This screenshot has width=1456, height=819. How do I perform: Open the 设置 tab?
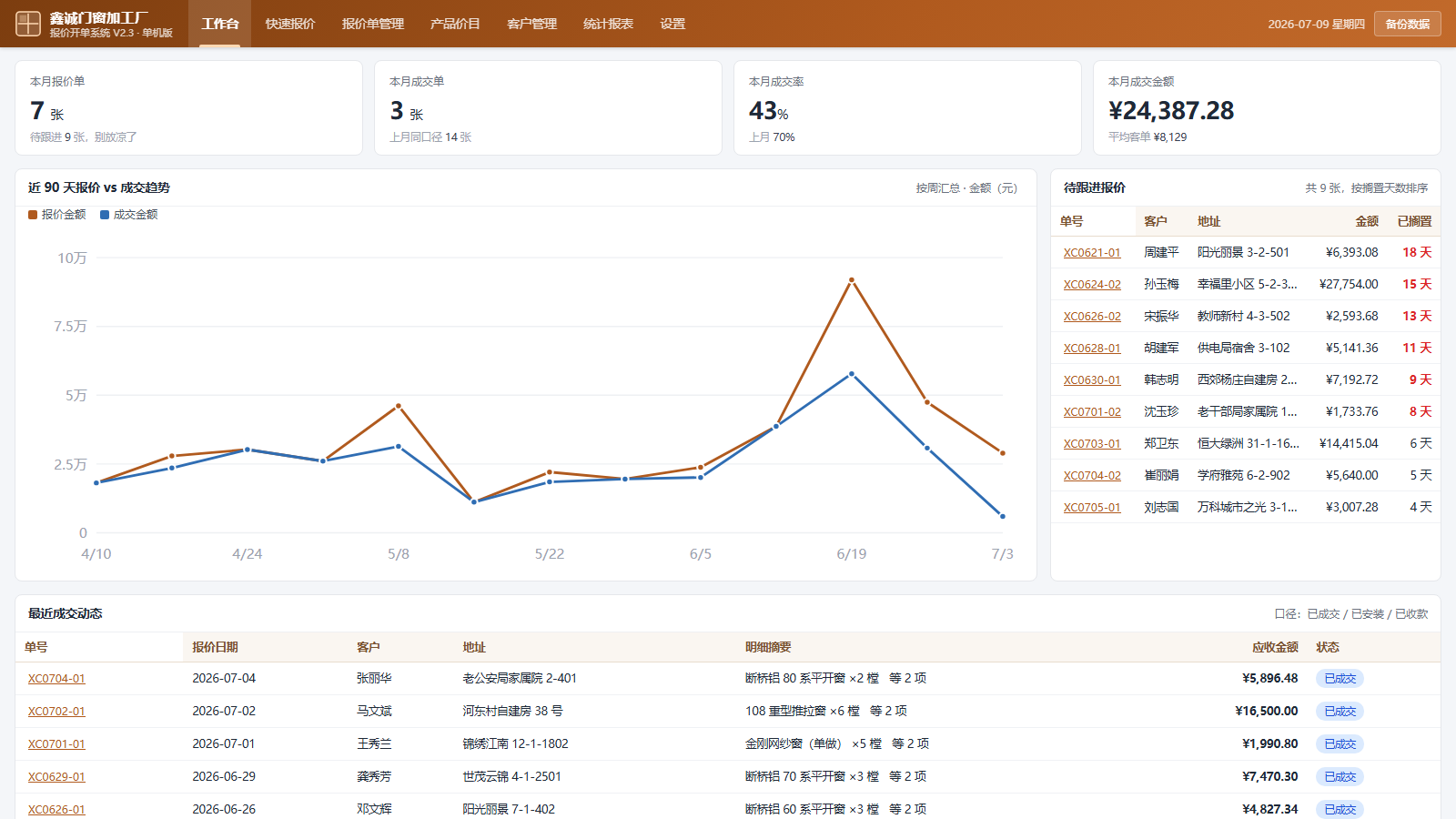coord(672,24)
